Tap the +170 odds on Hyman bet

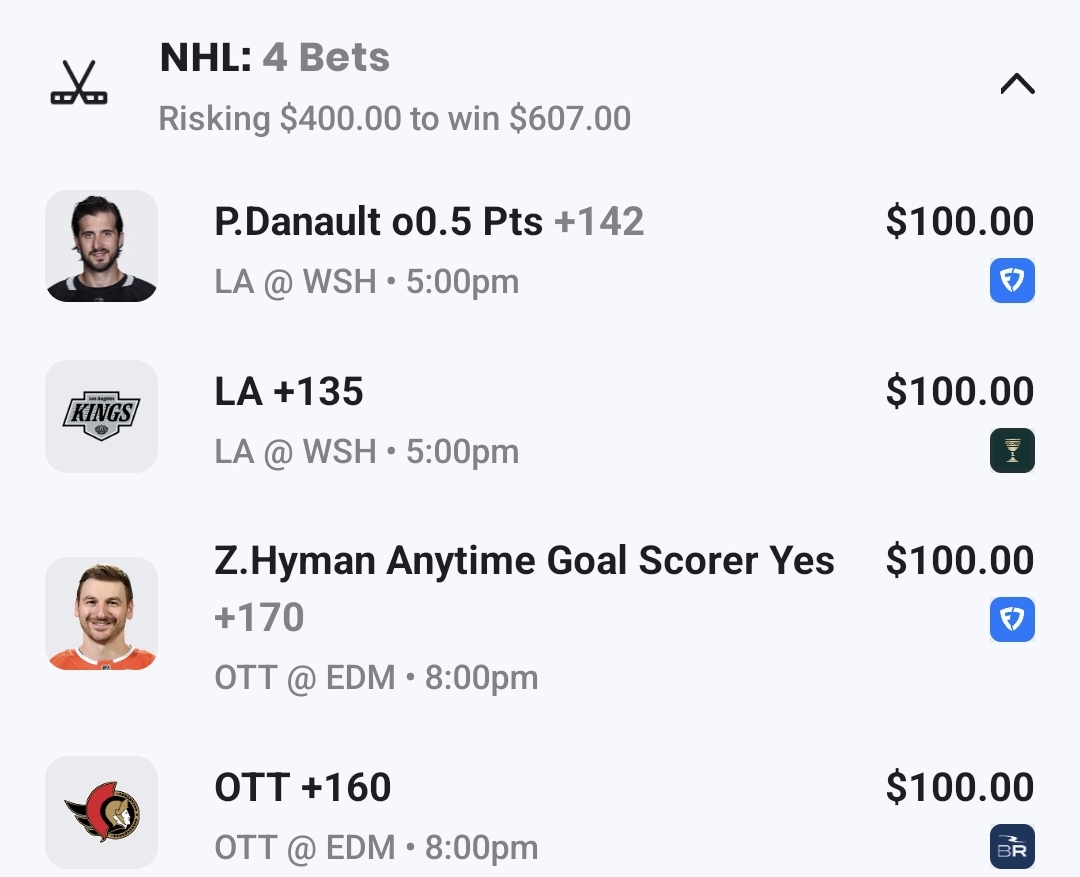(259, 618)
